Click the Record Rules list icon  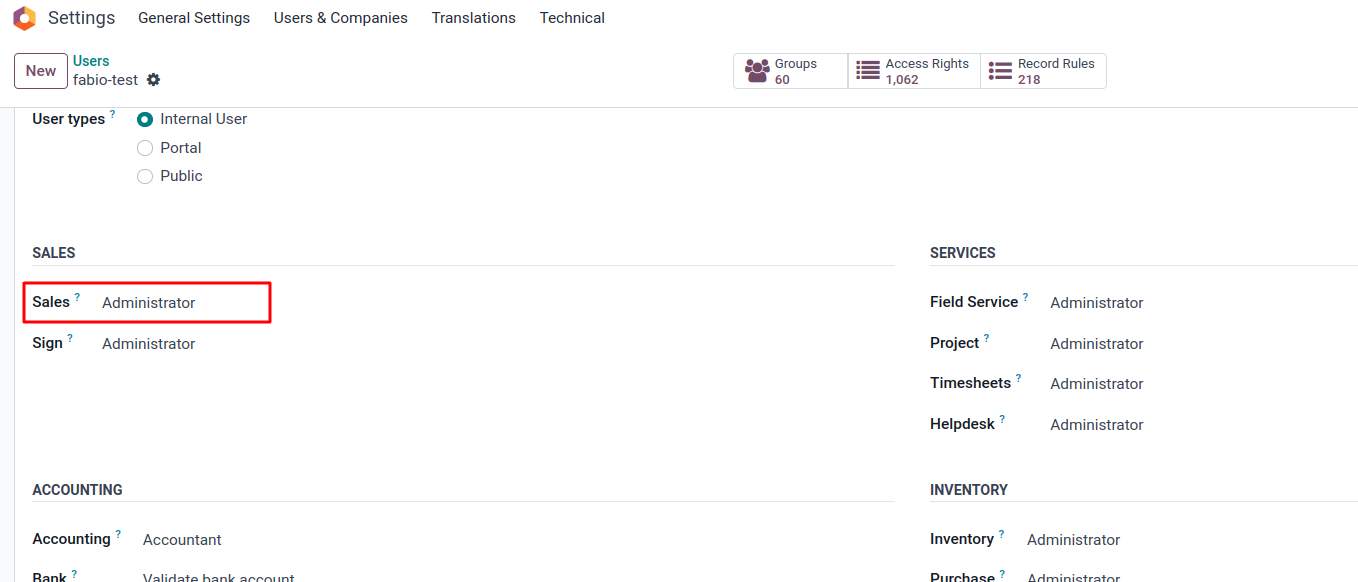click(1000, 71)
